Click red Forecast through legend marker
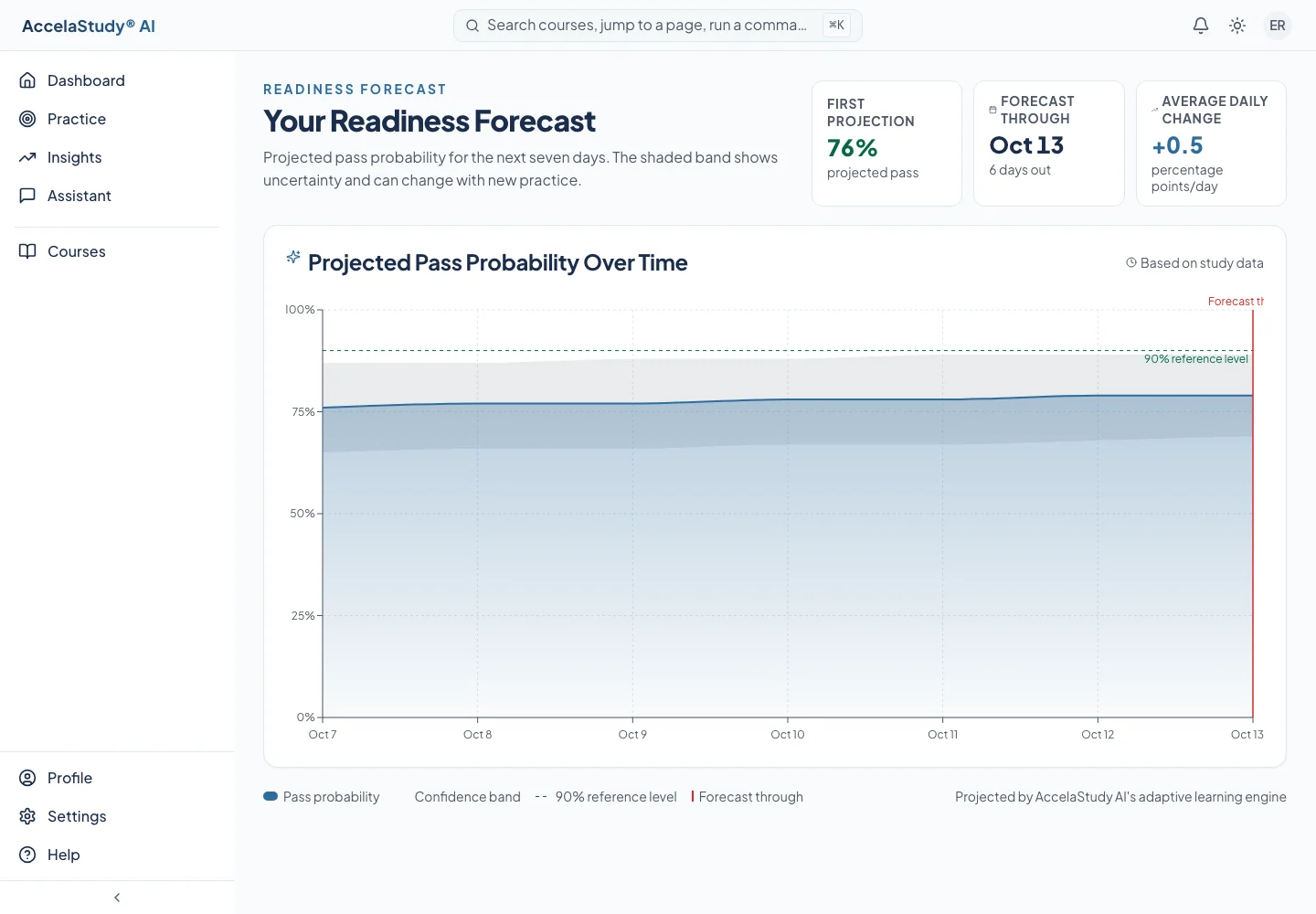This screenshot has width=1316, height=914. 693,796
